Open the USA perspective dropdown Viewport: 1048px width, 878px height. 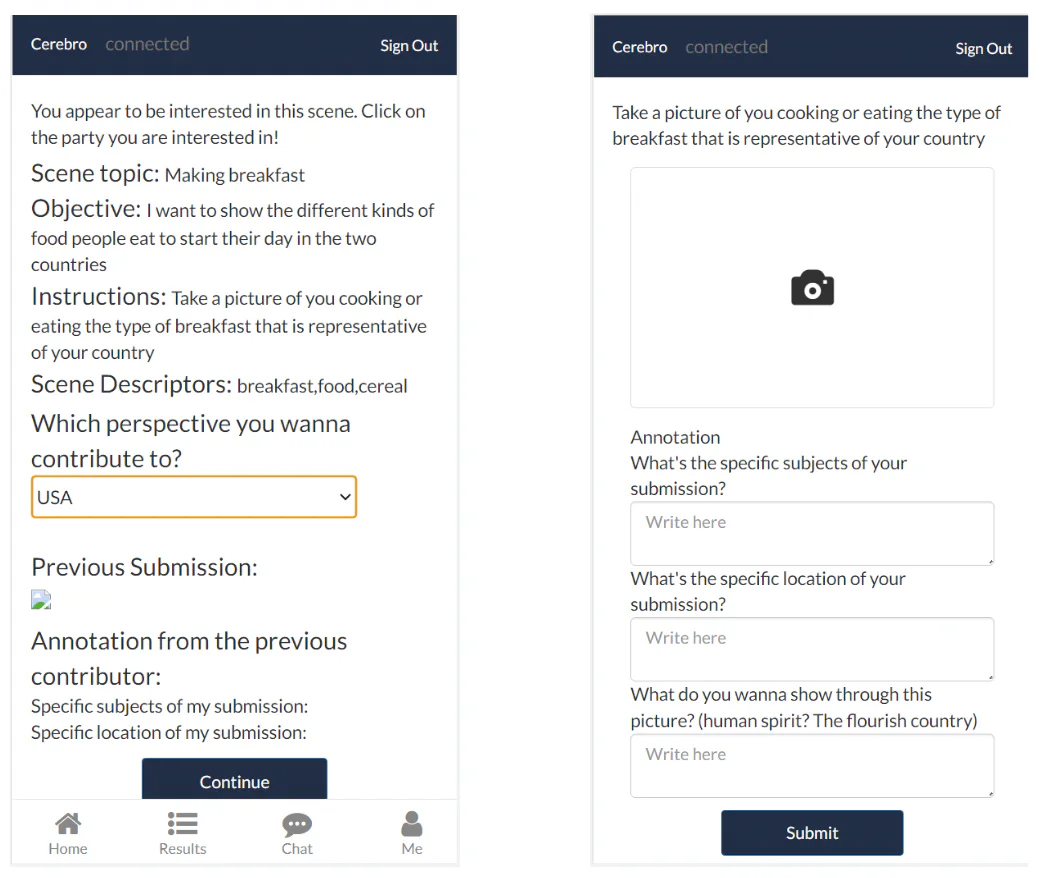[194, 497]
